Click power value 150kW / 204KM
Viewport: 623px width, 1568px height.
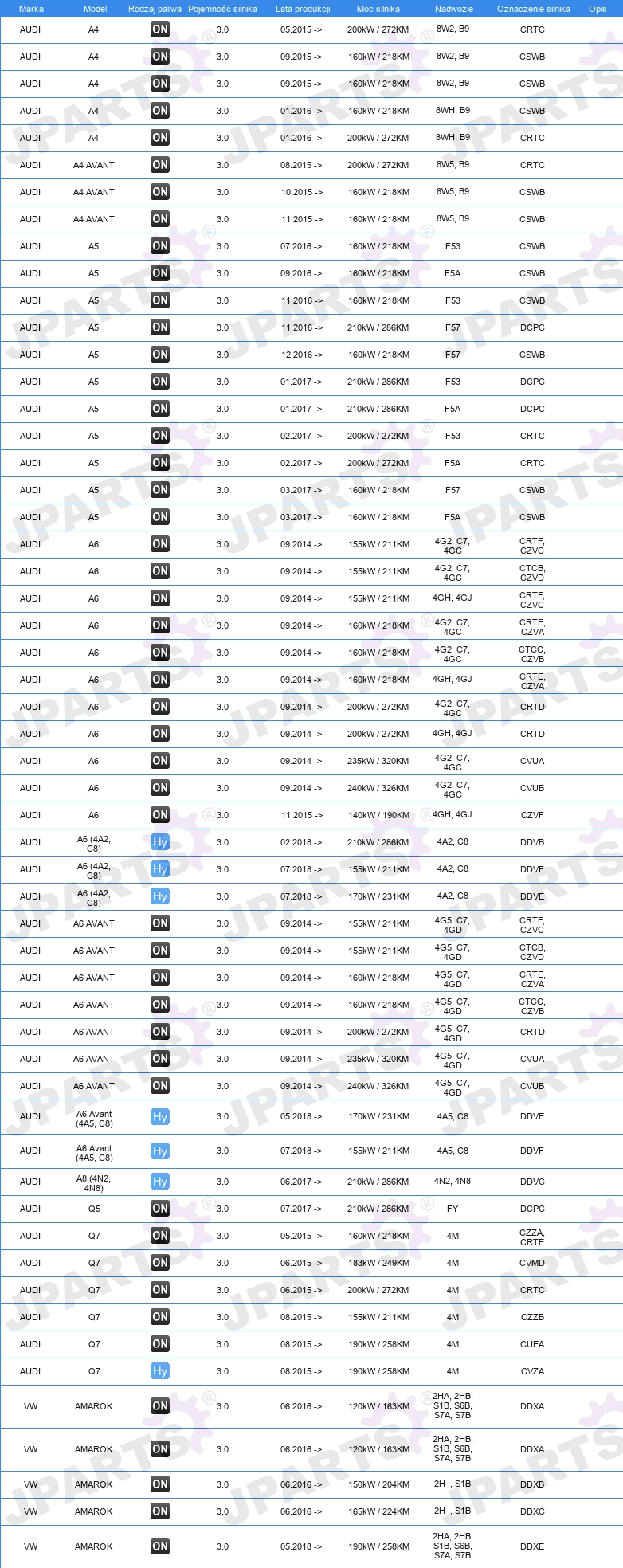378,1484
